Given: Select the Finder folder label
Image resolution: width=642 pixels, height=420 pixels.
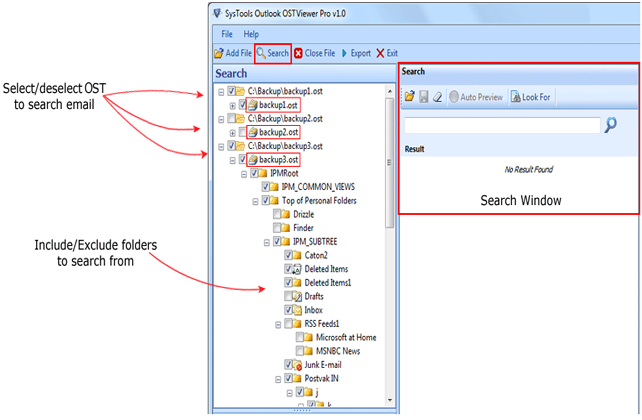Looking at the screenshot, I should pyautogui.click(x=303, y=228).
